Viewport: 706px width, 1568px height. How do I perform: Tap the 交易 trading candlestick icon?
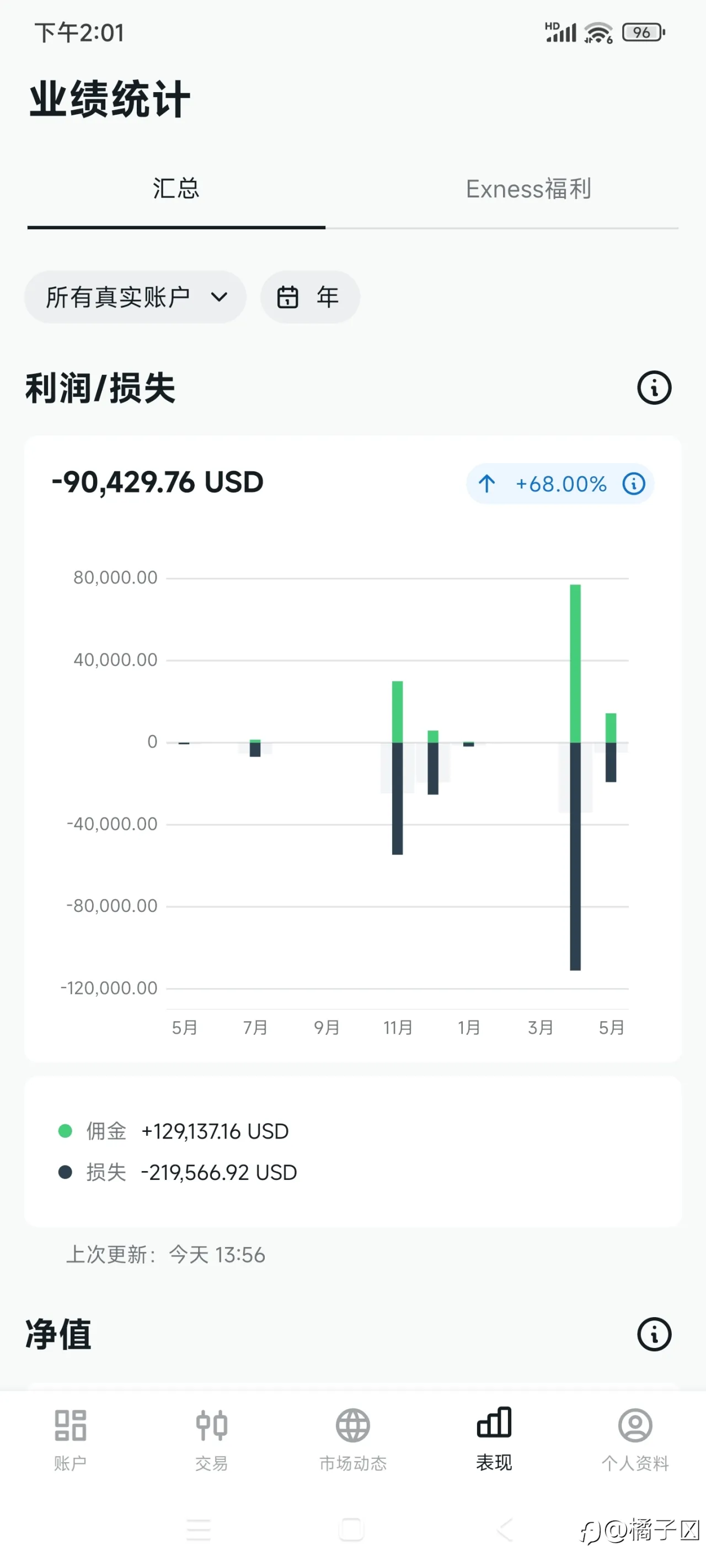pos(211,1426)
